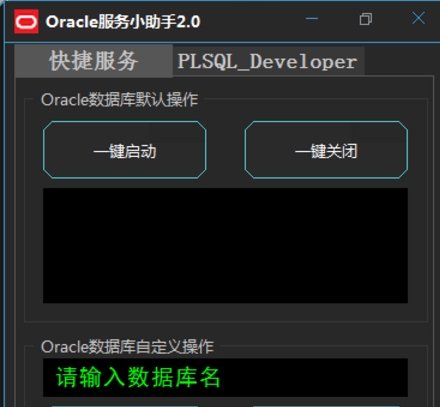Click the Oracle服务小助手2.0 title text
Image resolution: width=440 pixels, height=407 pixels.
coord(123,22)
